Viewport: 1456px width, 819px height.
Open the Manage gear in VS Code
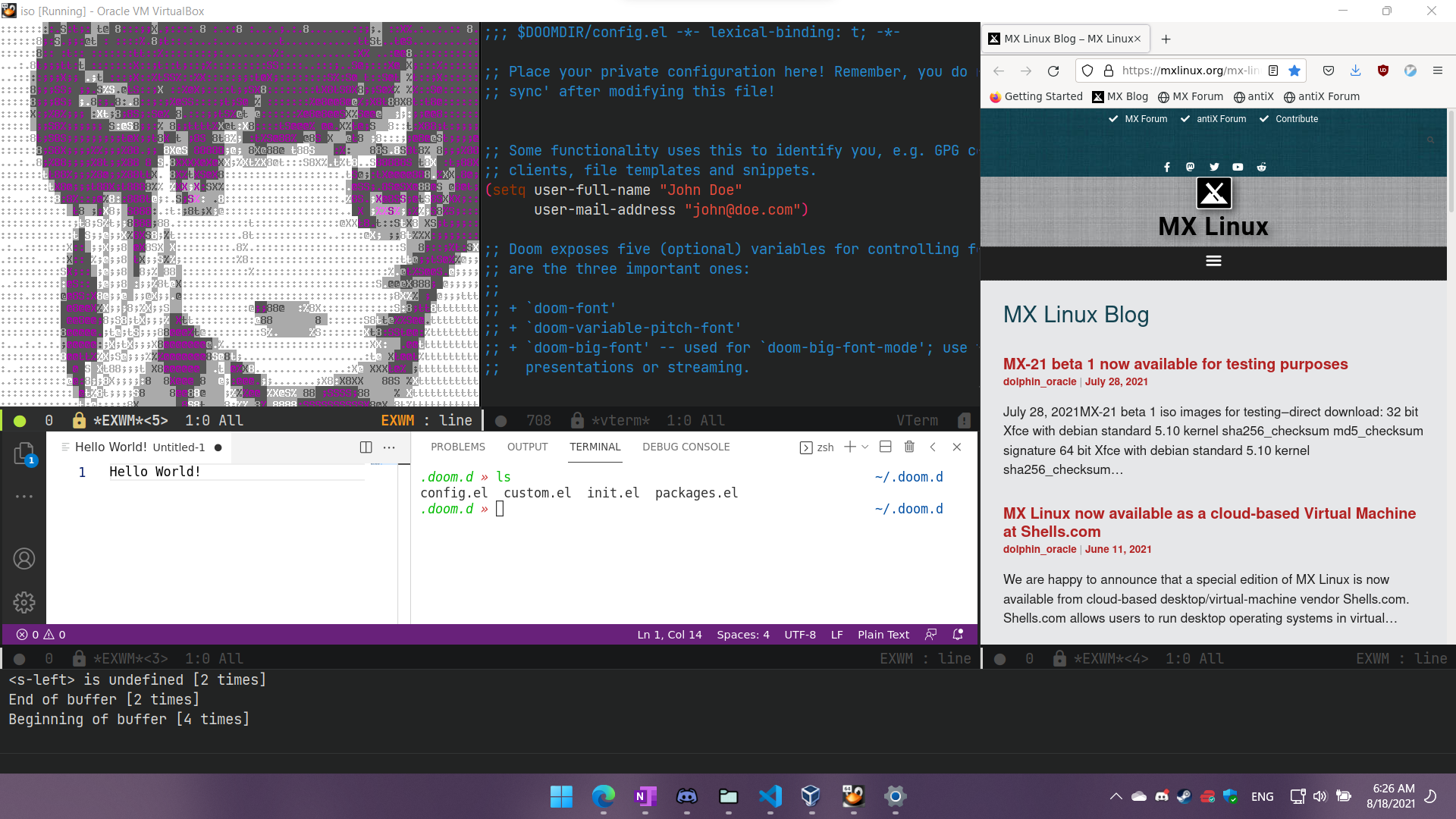(24, 602)
